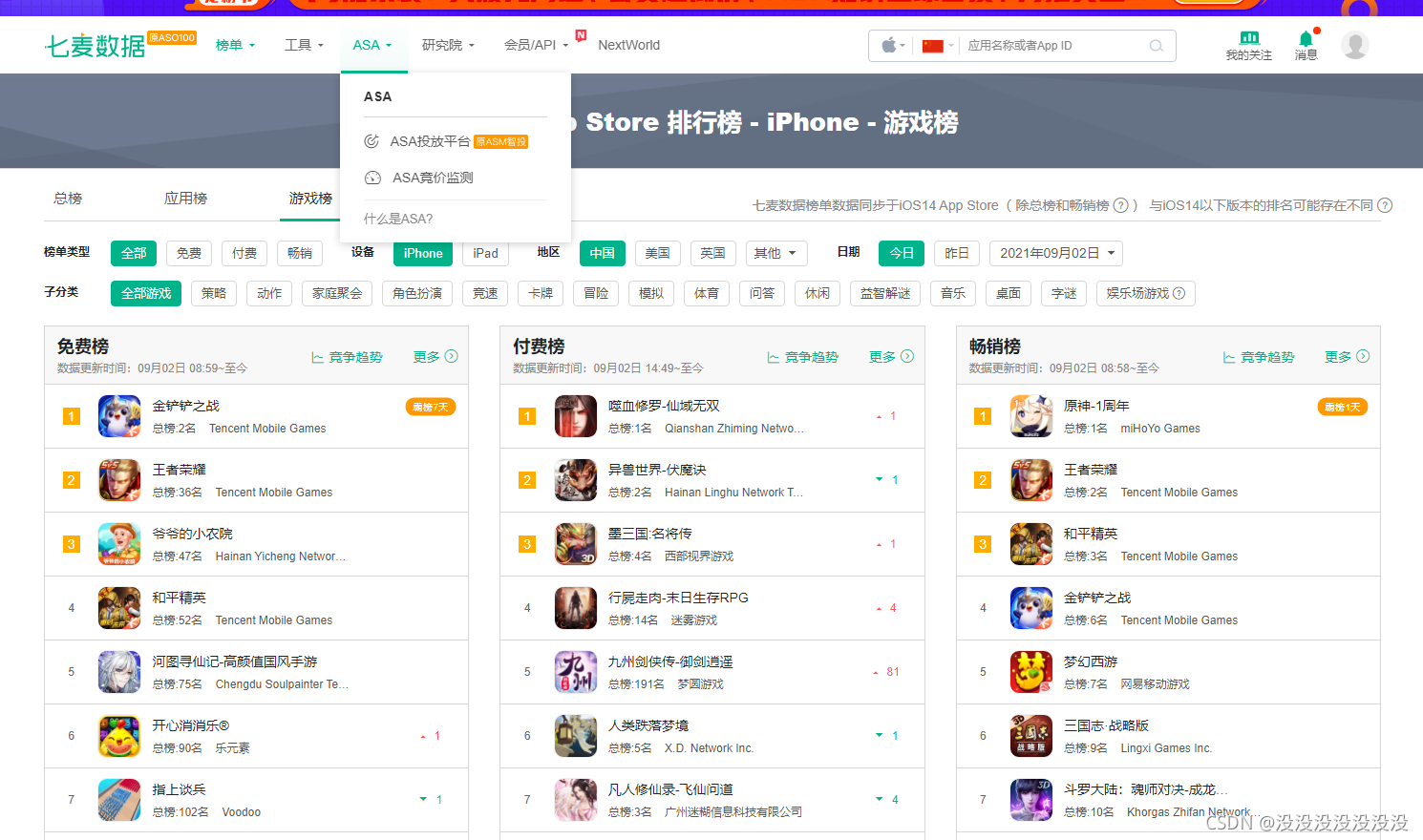The image size is (1423, 840).
Task: Open 凡人修仙录-飞仙问道 title
Action: (x=670, y=789)
